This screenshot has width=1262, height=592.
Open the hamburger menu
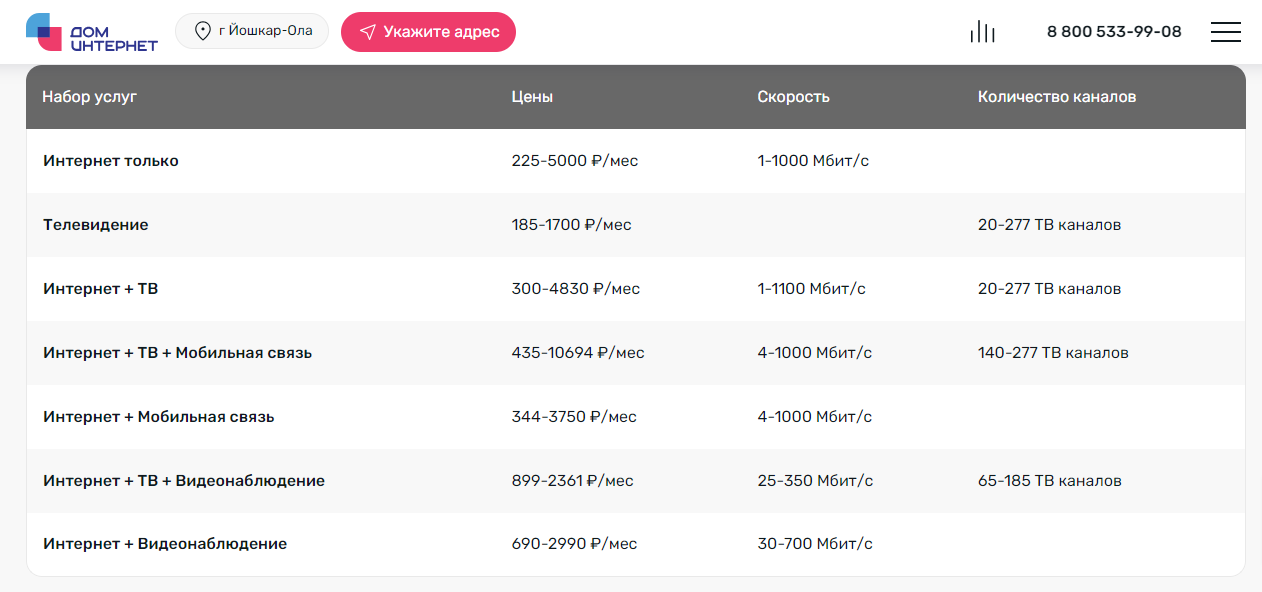[x=1225, y=32]
